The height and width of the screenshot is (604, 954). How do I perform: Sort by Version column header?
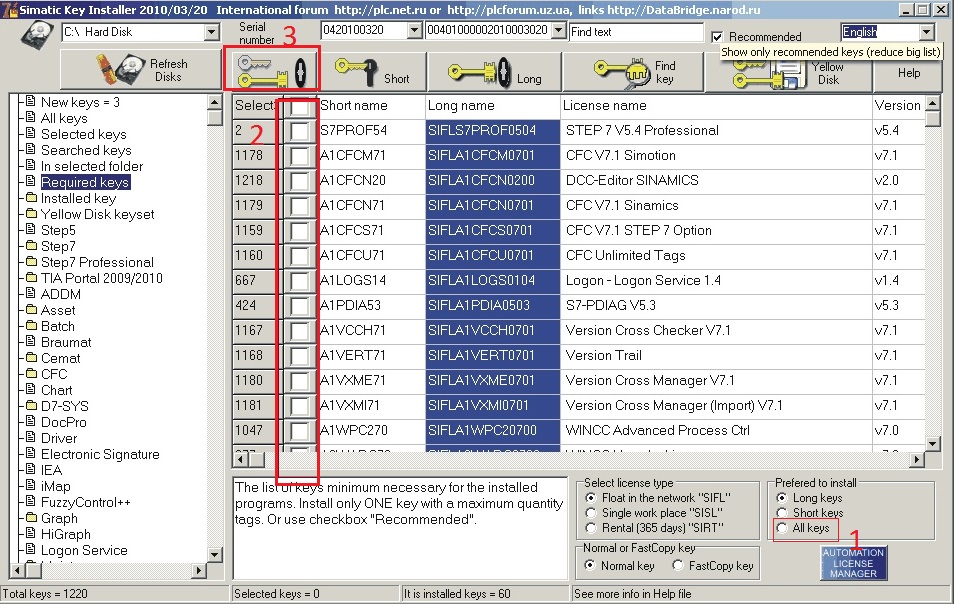[897, 106]
